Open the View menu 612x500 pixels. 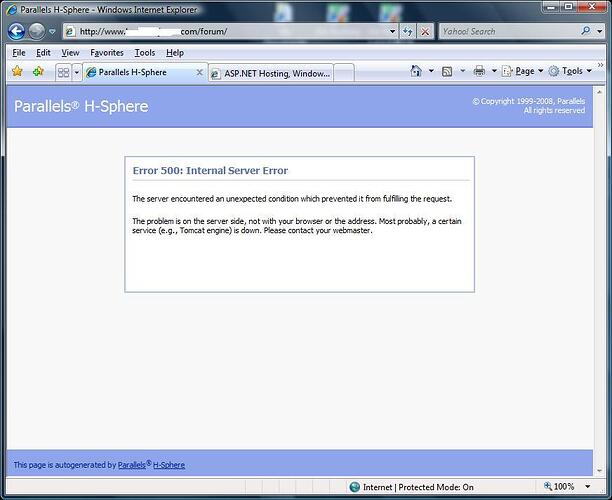[x=70, y=53]
